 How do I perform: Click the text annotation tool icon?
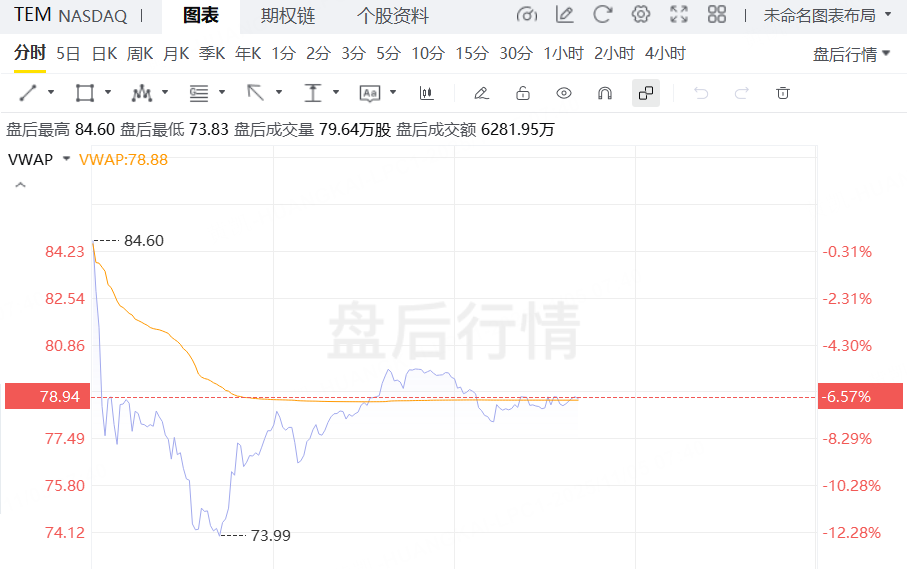370,93
